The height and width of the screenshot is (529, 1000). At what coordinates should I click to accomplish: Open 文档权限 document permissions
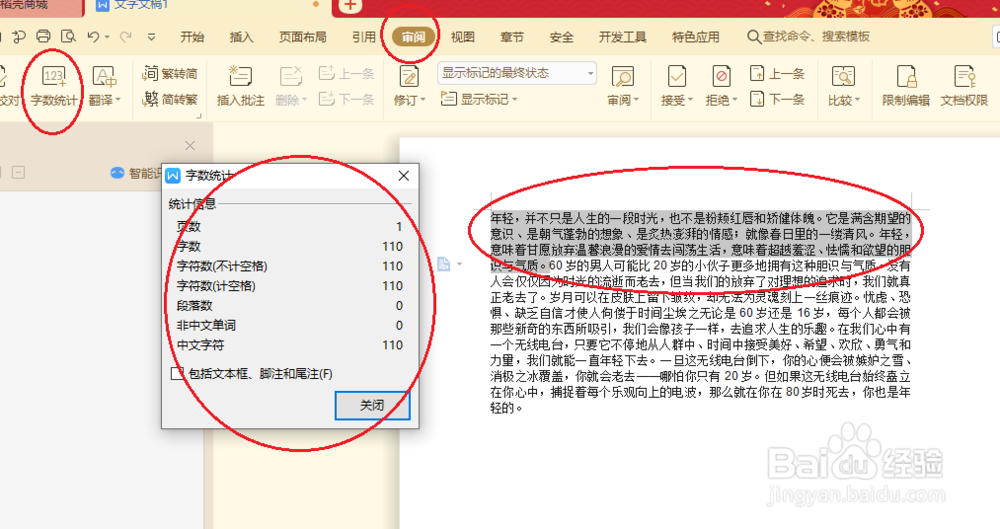[x=964, y=86]
